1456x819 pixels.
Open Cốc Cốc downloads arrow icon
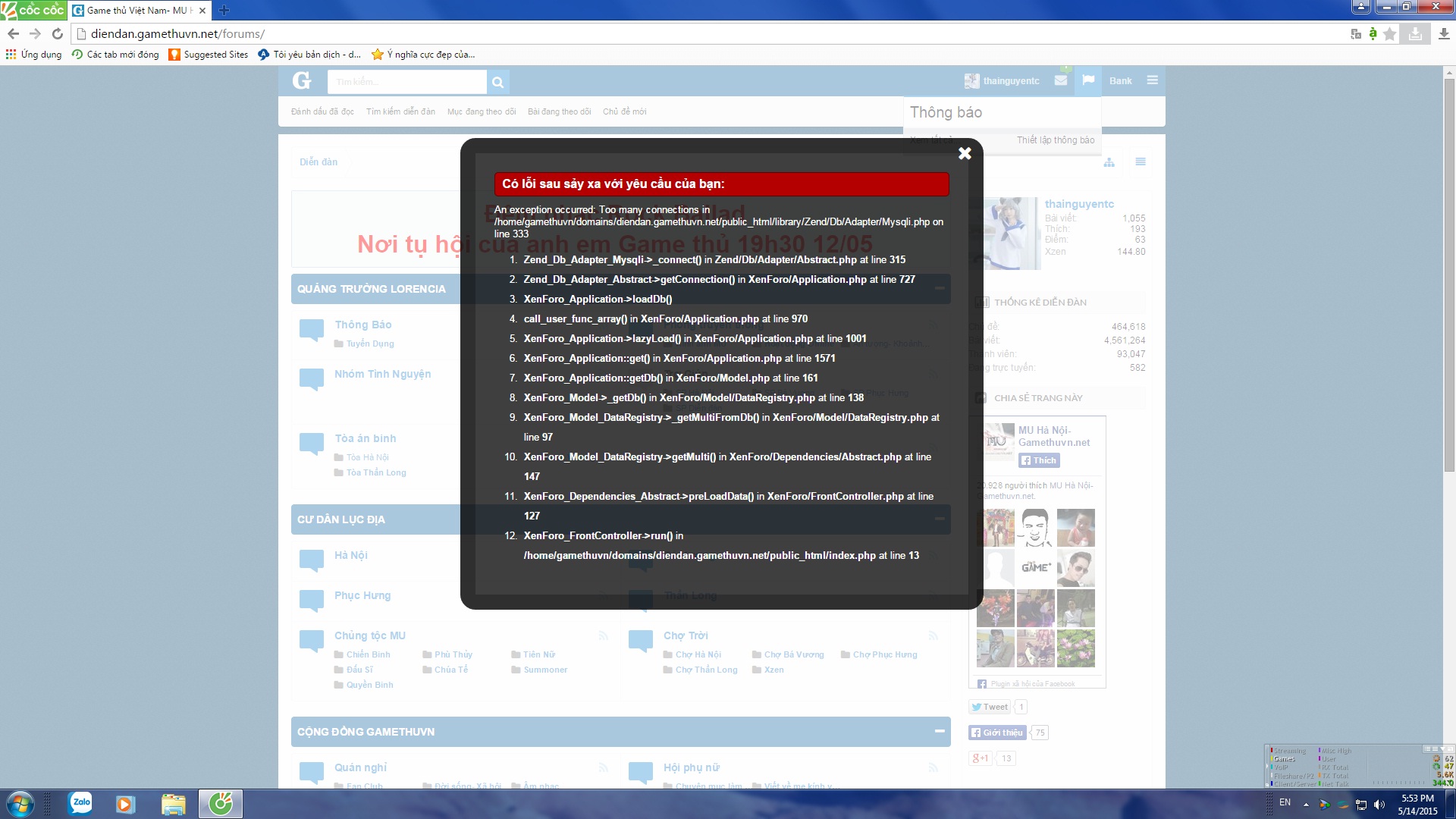1444,33
